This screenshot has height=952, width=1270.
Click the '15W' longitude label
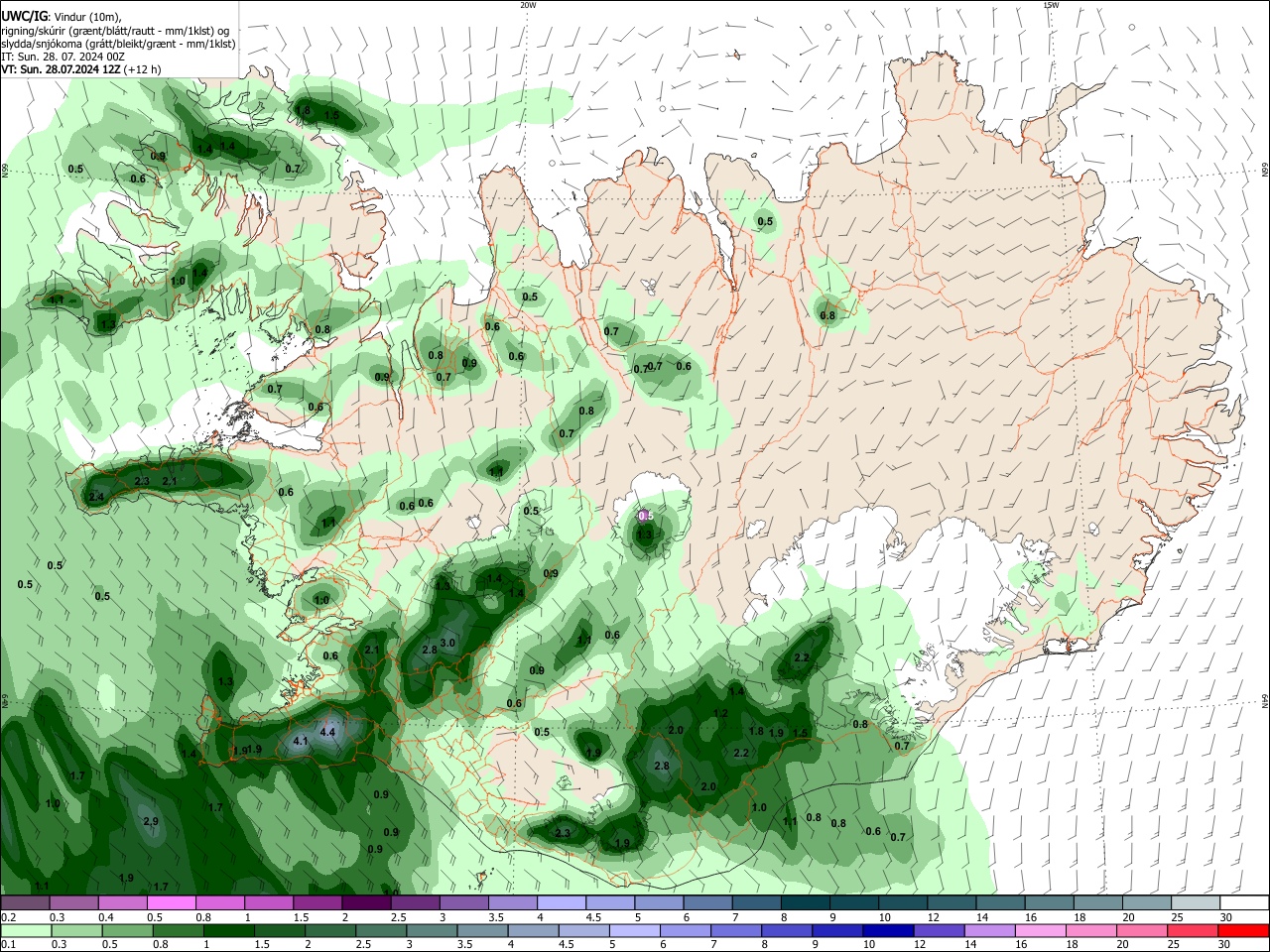[1051, 5]
